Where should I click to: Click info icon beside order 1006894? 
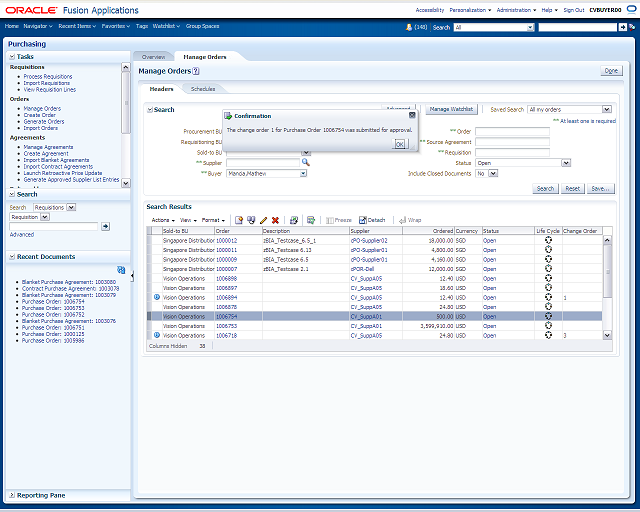(x=157, y=297)
